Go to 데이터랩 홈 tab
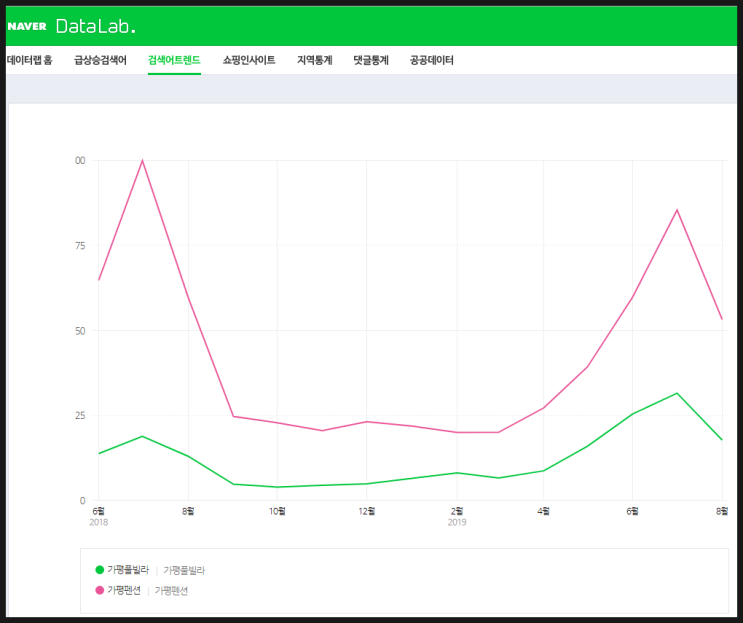This screenshot has width=743, height=623. pyautogui.click(x=29, y=60)
